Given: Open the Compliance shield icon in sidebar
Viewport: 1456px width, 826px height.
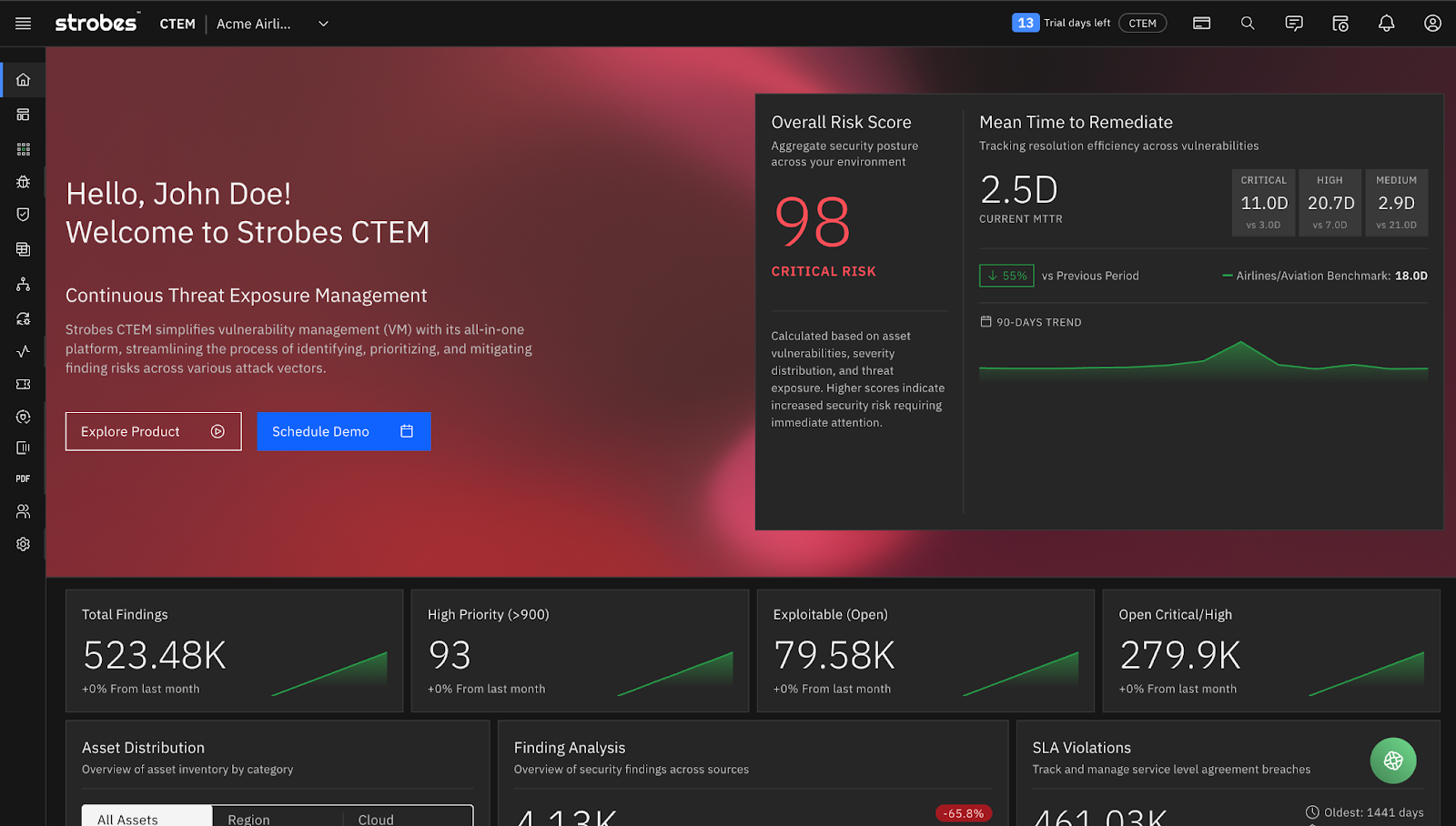Looking at the screenshot, I should pos(23,215).
